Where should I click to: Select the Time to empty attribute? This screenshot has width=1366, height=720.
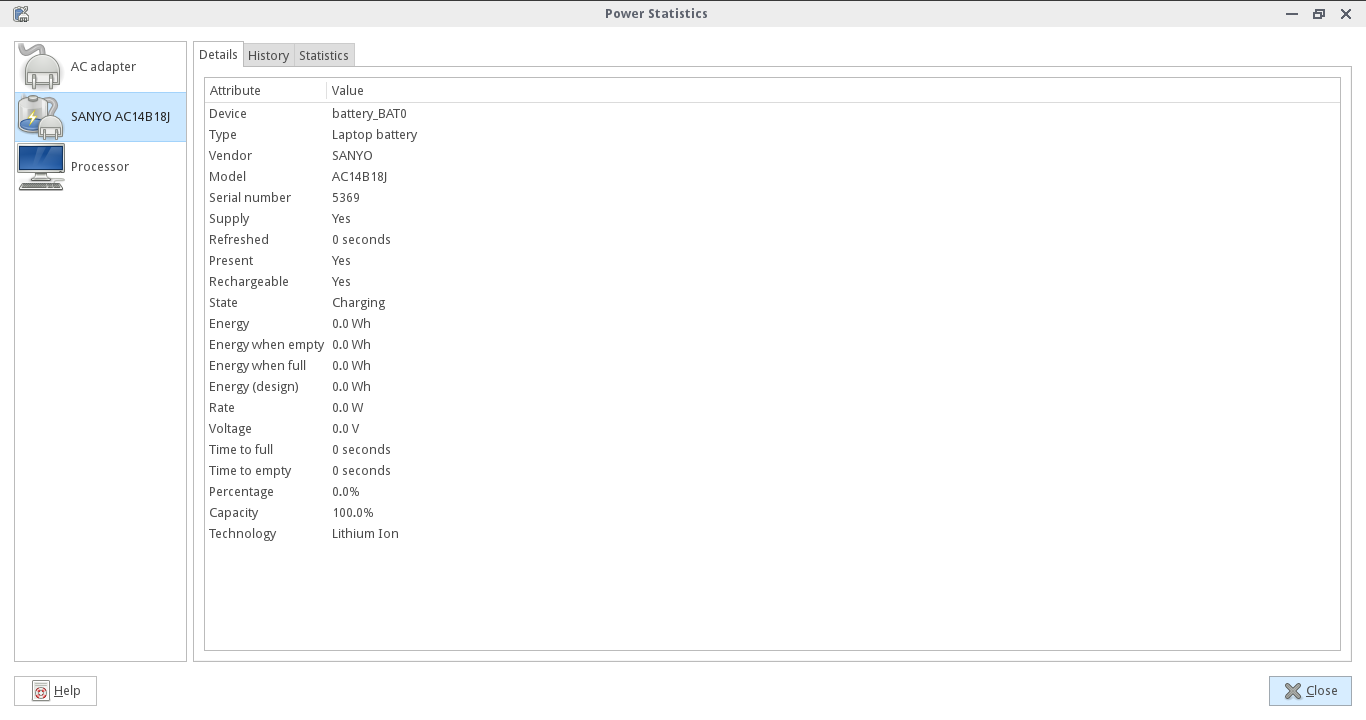(x=250, y=471)
